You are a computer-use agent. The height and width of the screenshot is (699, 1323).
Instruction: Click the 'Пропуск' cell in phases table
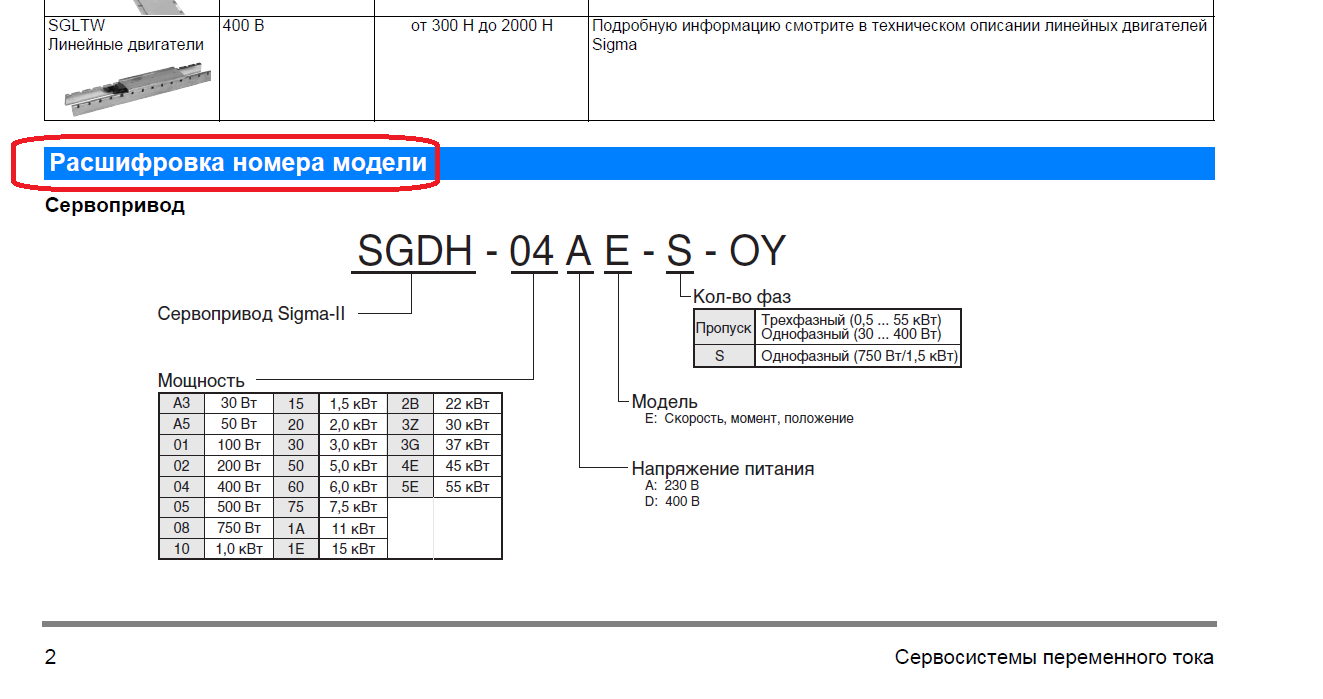tap(724, 328)
